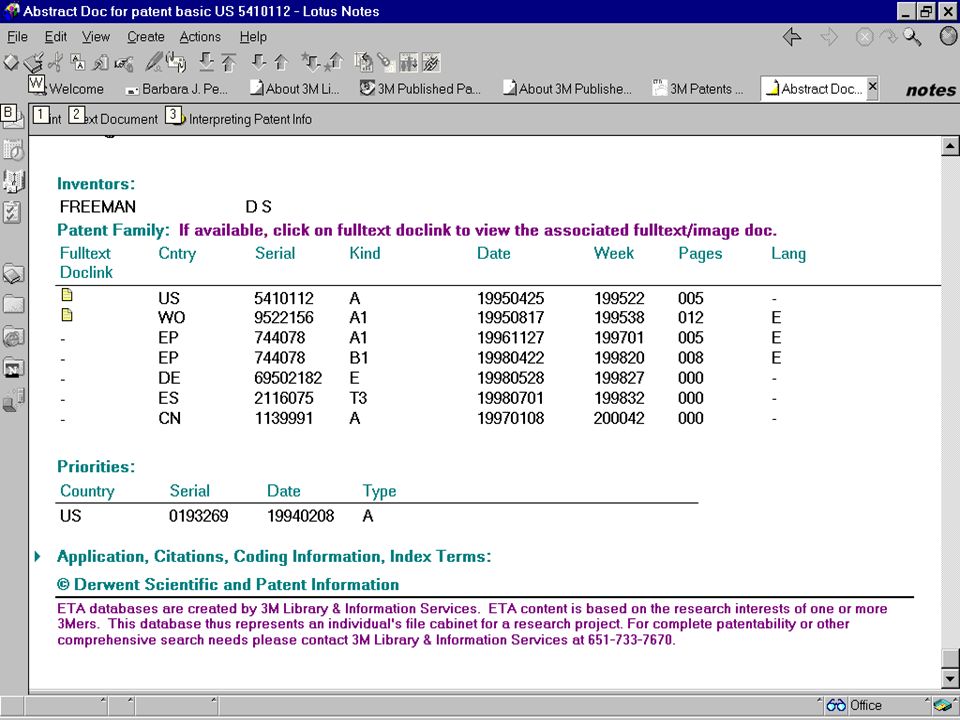Screen dimensions: 960x720
Task: Close the Abstract Doc tab
Action: coord(873,86)
